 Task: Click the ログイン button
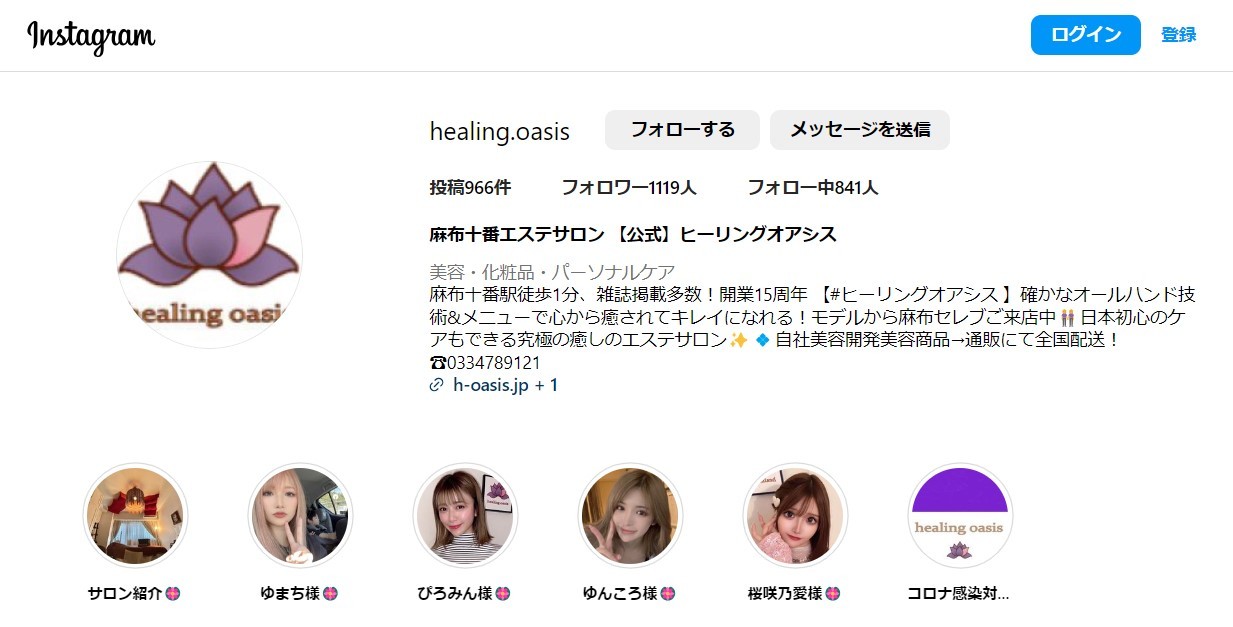[x=1086, y=35]
